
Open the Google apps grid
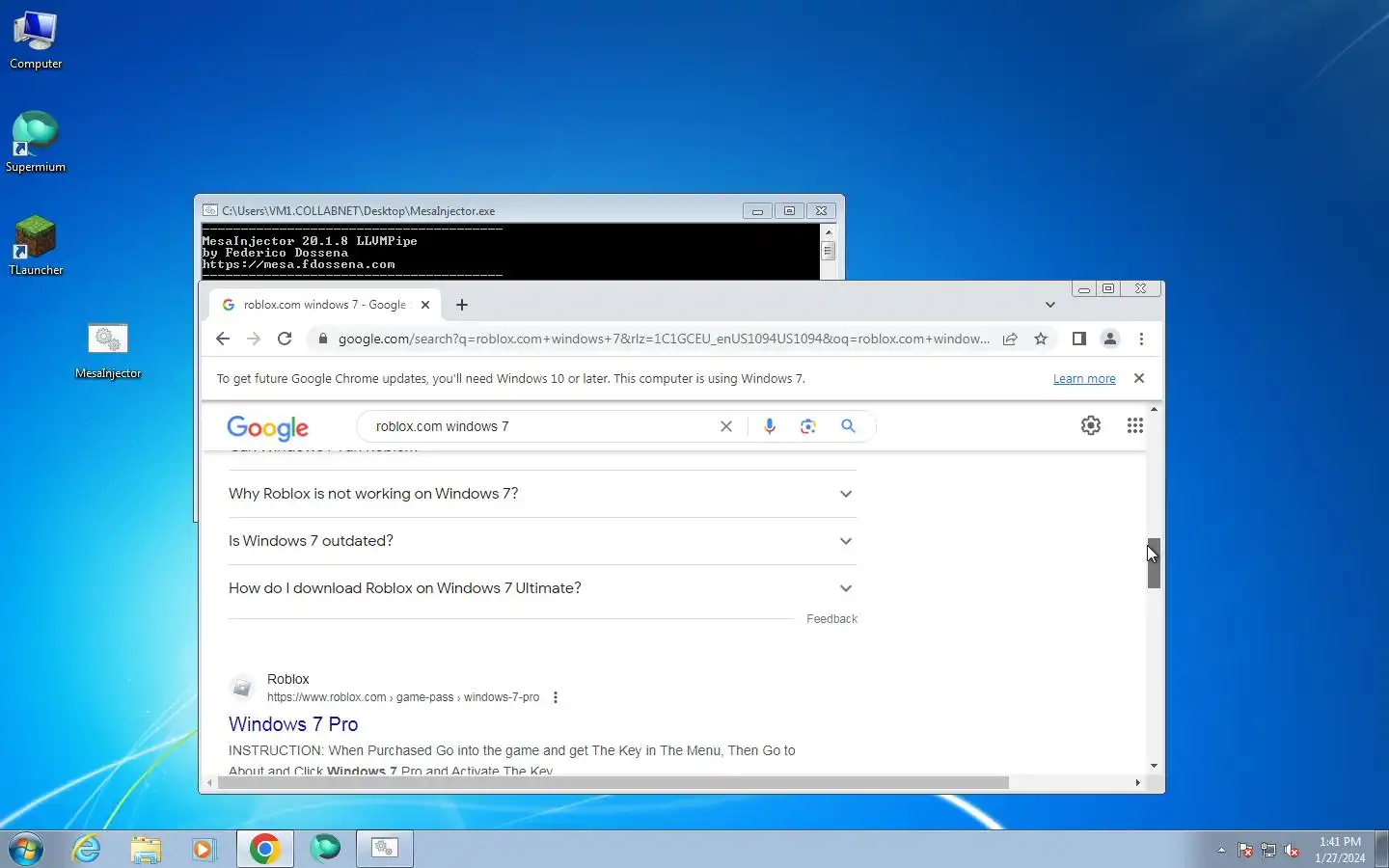click(1135, 425)
